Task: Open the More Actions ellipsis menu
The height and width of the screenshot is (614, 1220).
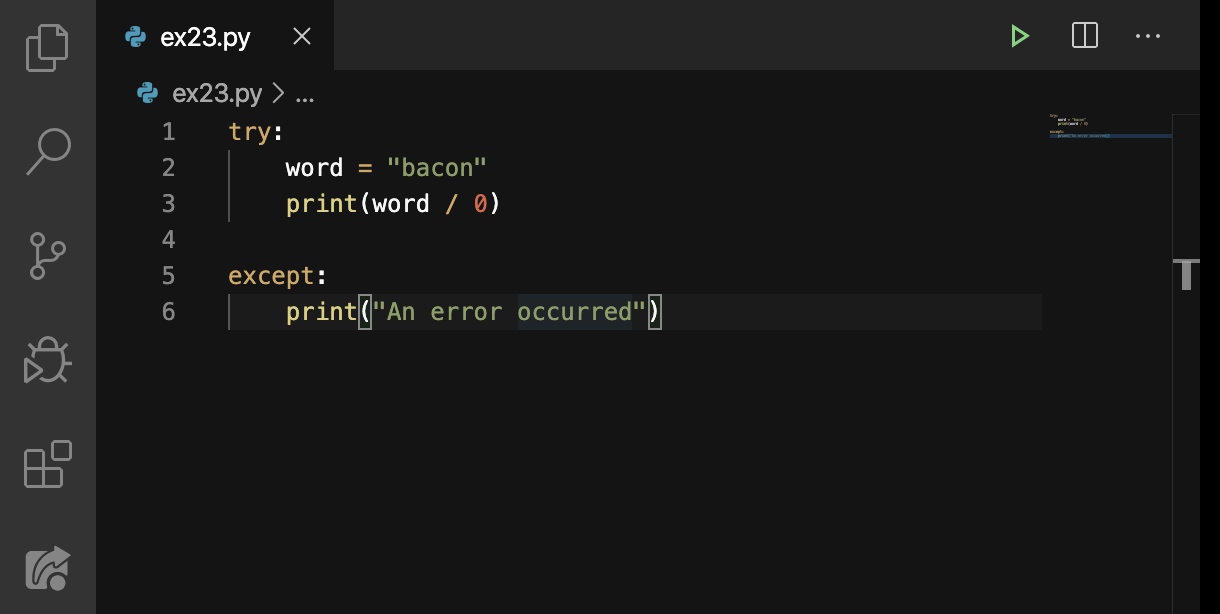Action: pos(1148,37)
